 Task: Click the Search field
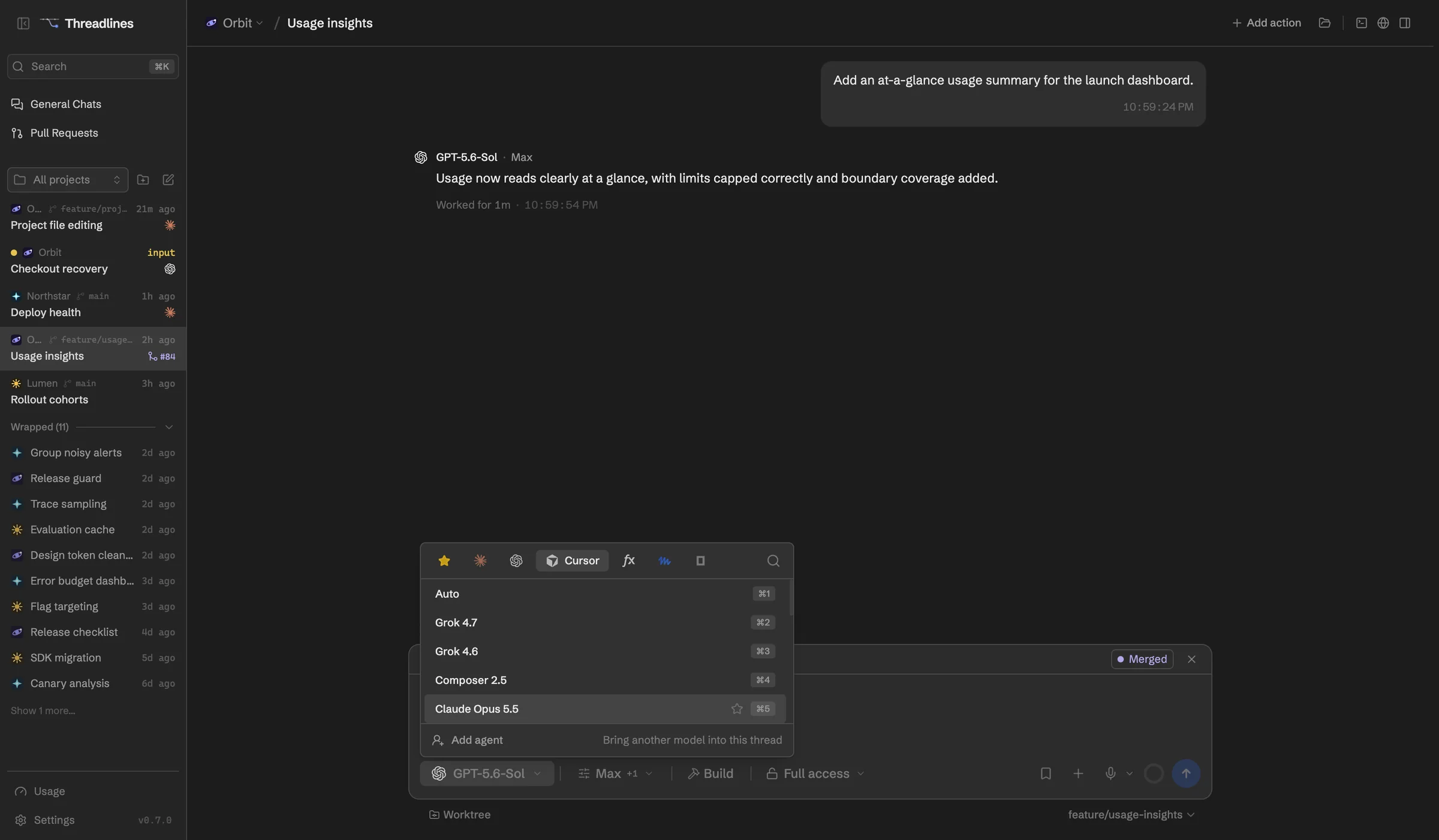coord(93,67)
